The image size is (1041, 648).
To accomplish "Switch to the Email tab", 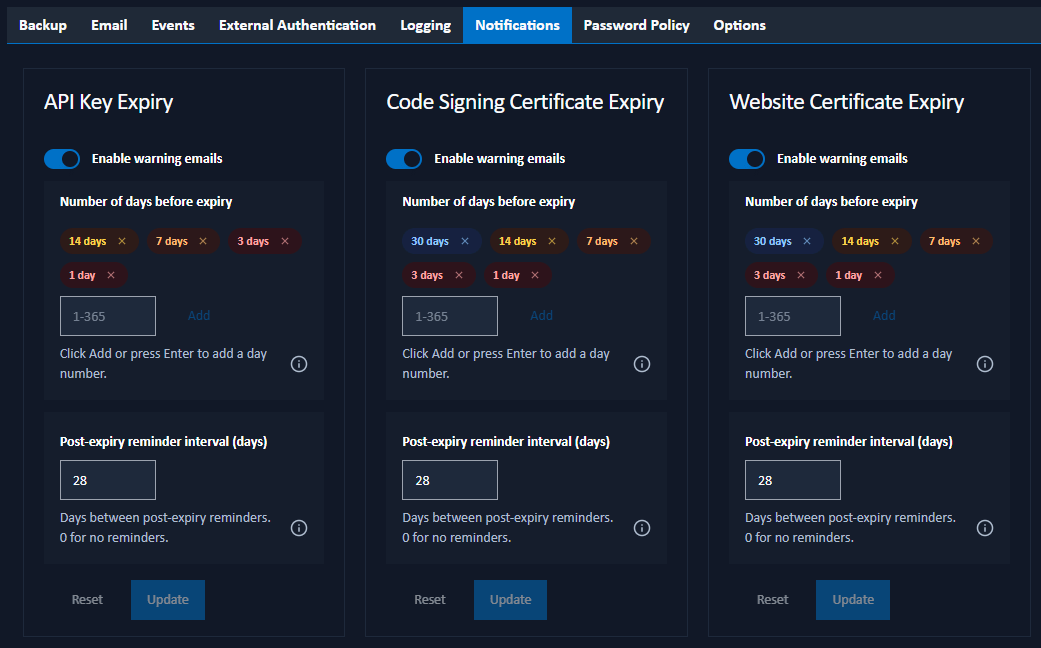I will [x=110, y=25].
